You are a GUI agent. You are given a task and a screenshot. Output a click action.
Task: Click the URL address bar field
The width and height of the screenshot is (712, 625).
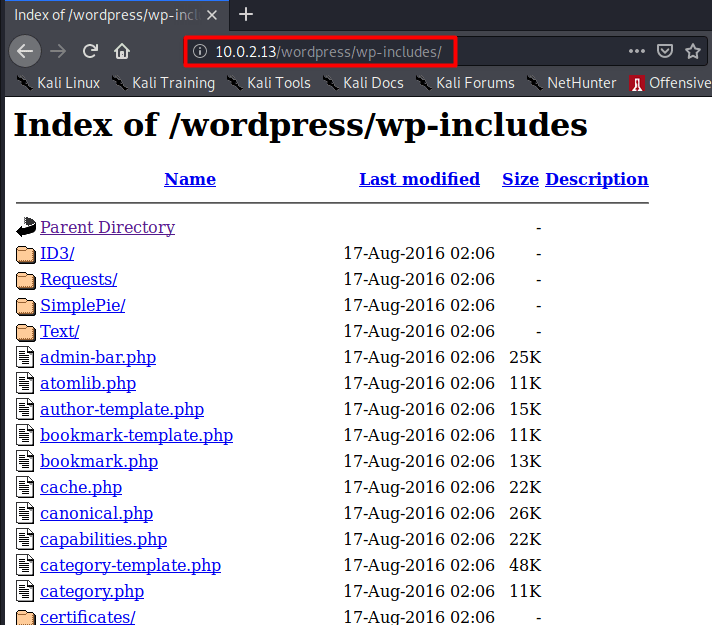(x=400, y=51)
